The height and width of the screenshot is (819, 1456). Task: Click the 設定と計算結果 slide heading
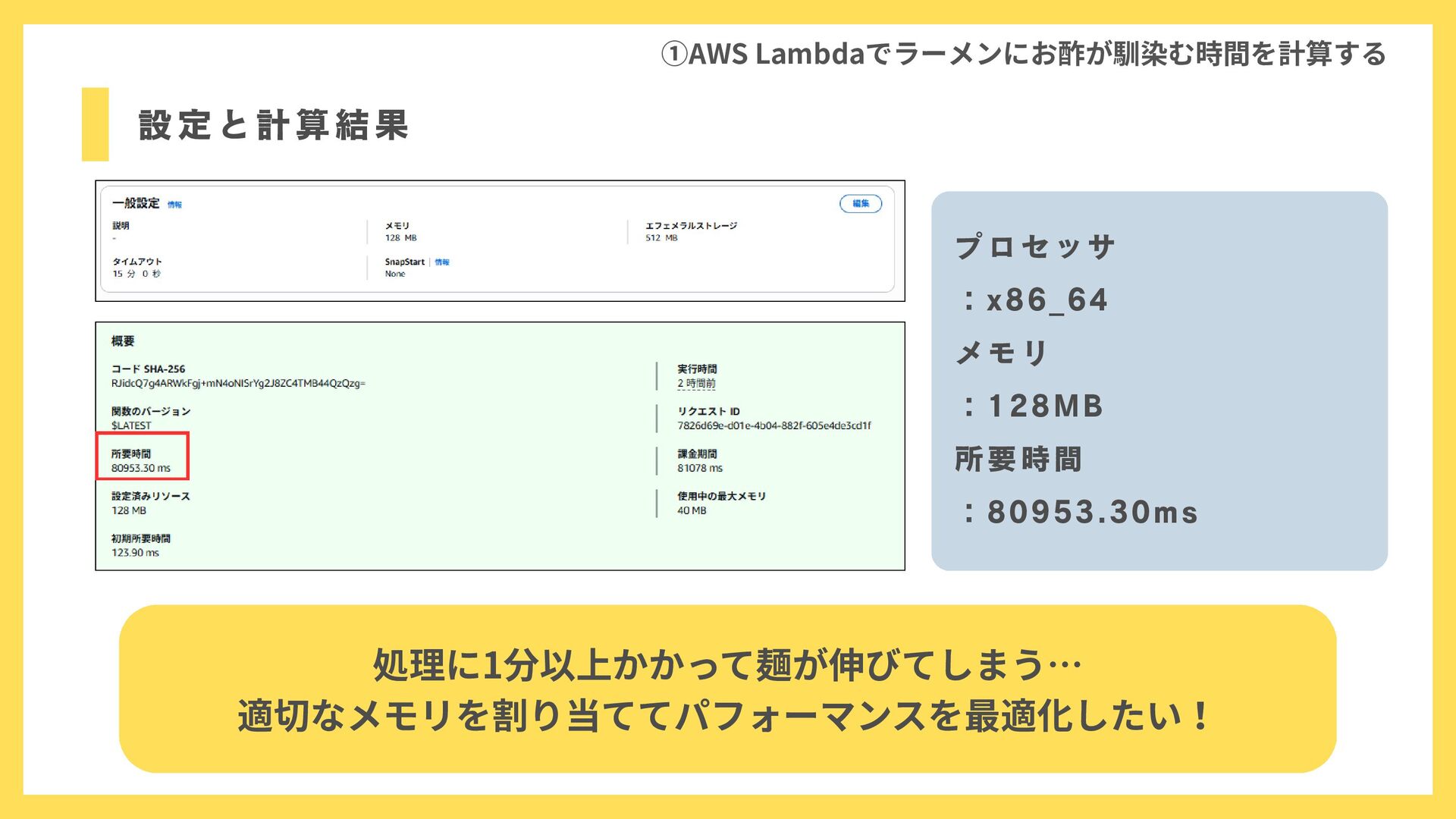coord(274,125)
